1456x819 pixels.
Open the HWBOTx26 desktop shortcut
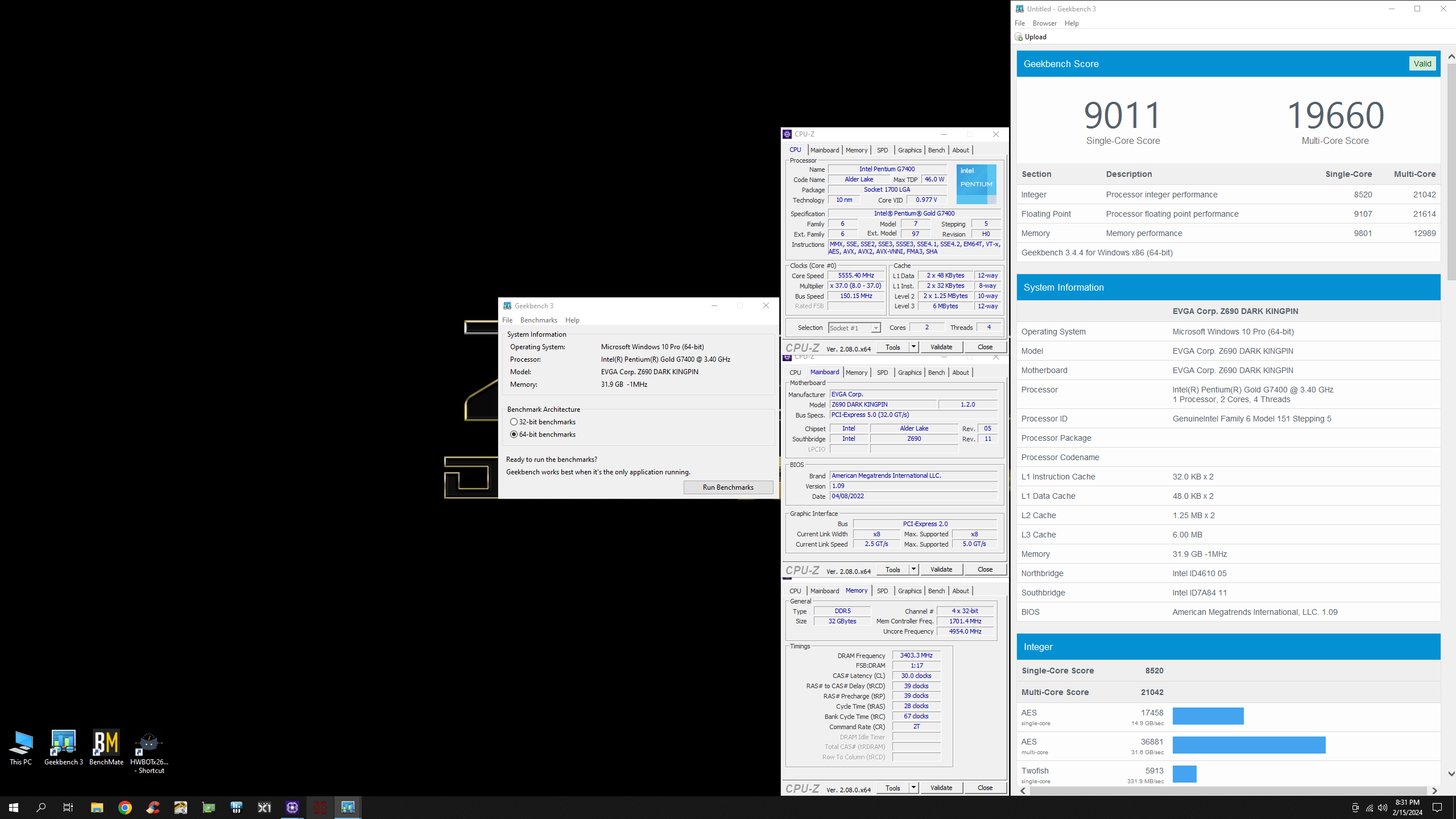[149, 752]
